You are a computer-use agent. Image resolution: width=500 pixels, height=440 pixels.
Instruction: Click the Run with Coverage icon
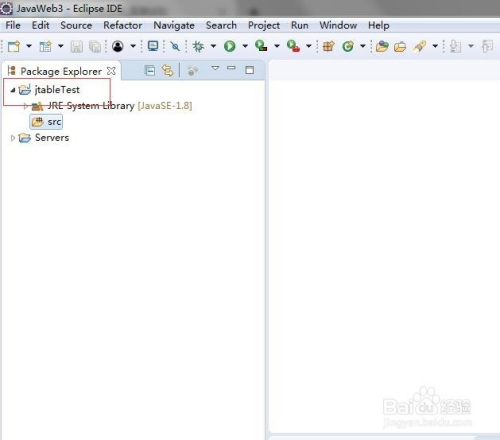click(x=261, y=45)
